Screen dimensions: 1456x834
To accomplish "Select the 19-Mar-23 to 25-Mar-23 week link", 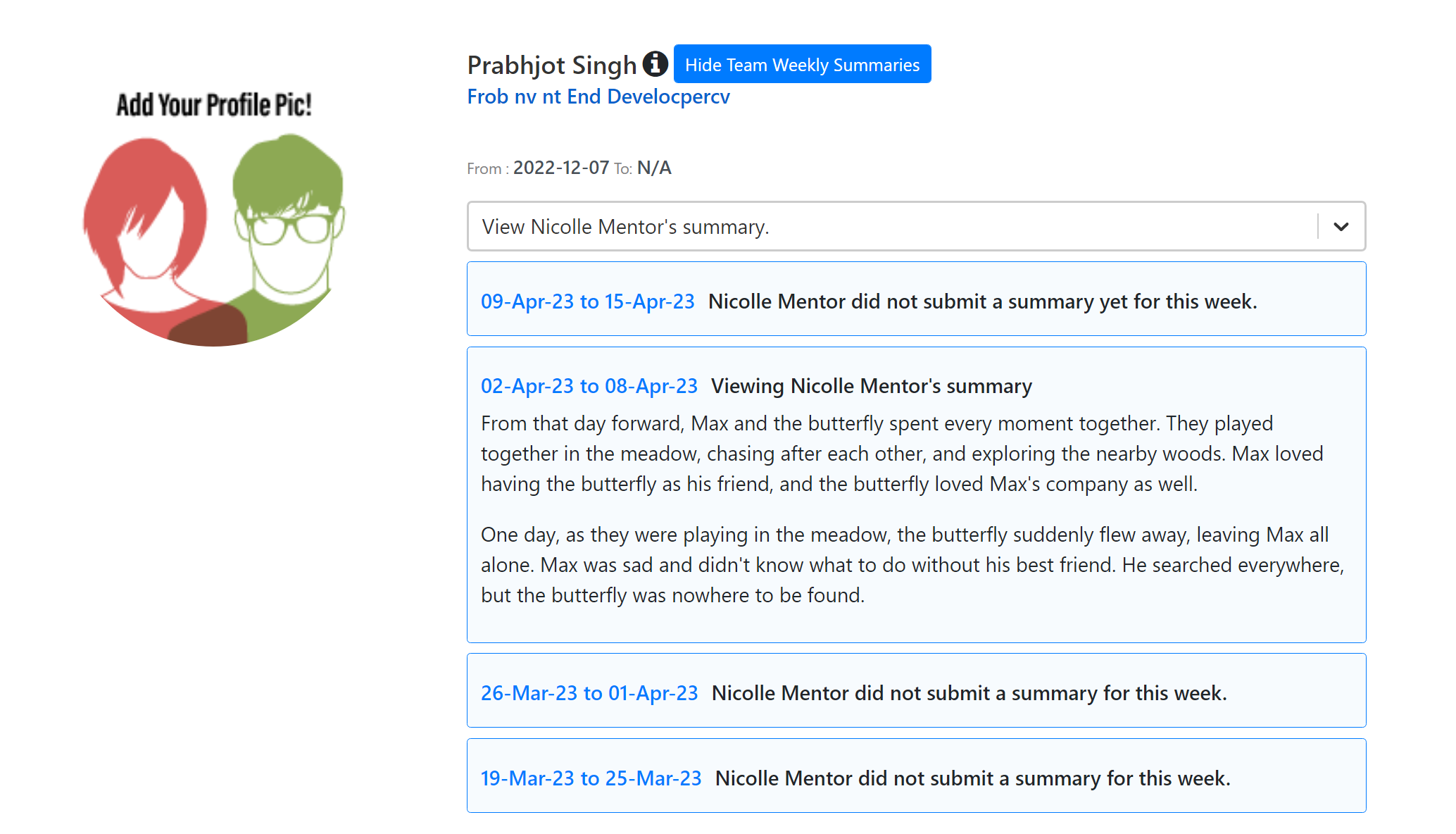I will tap(591, 778).
